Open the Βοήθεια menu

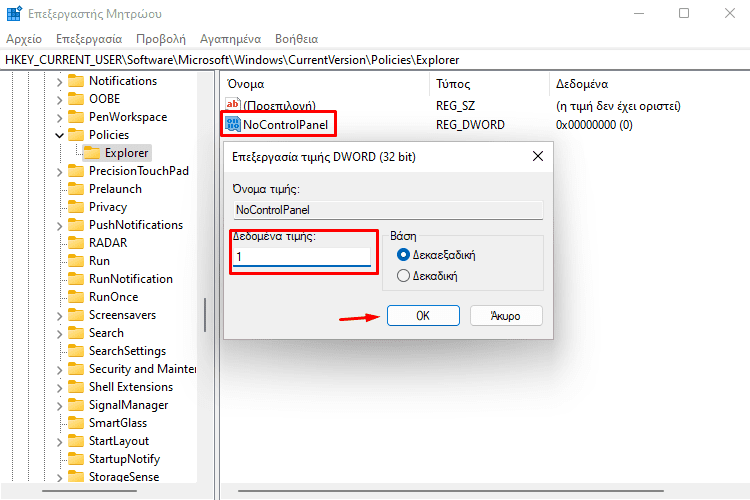tap(297, 39)
